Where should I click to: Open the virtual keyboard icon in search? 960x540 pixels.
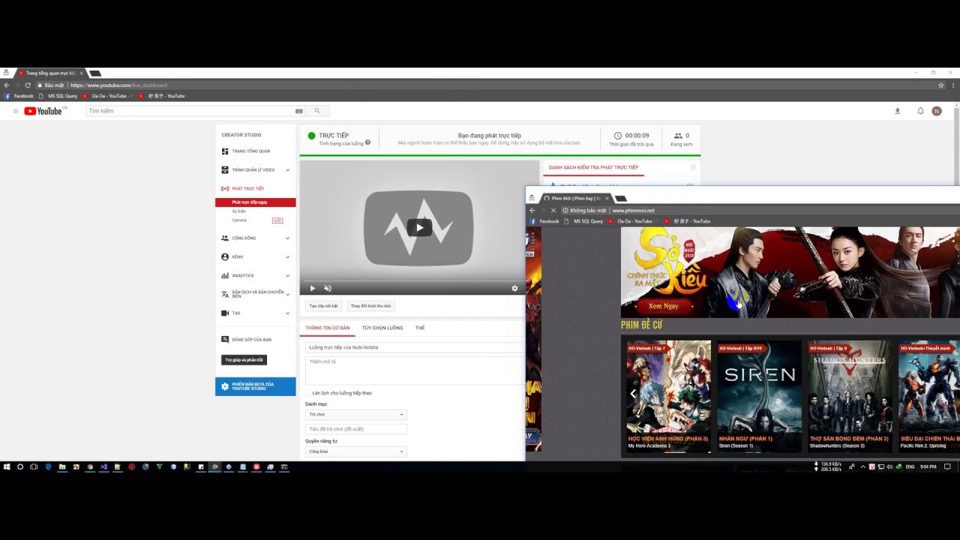[x=299, y=111]
